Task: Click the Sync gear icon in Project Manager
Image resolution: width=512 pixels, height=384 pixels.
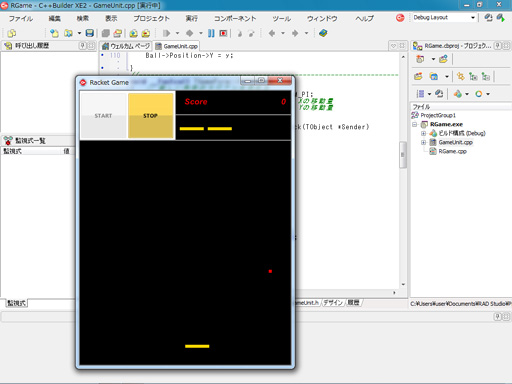Action: [461, 76]
